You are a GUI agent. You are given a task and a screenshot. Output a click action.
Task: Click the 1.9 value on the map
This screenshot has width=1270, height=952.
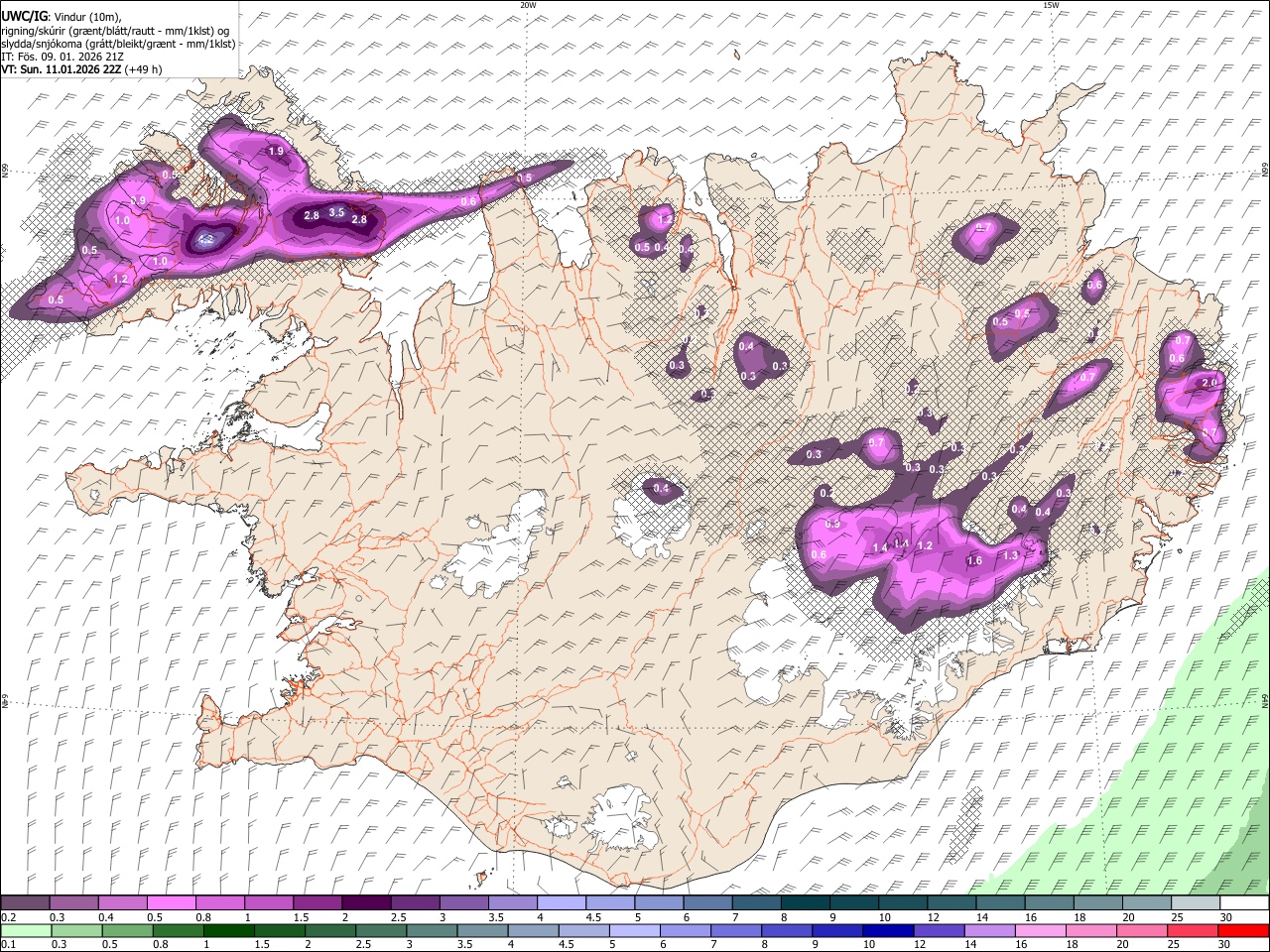pyautogui.click(x=277, y=151)
